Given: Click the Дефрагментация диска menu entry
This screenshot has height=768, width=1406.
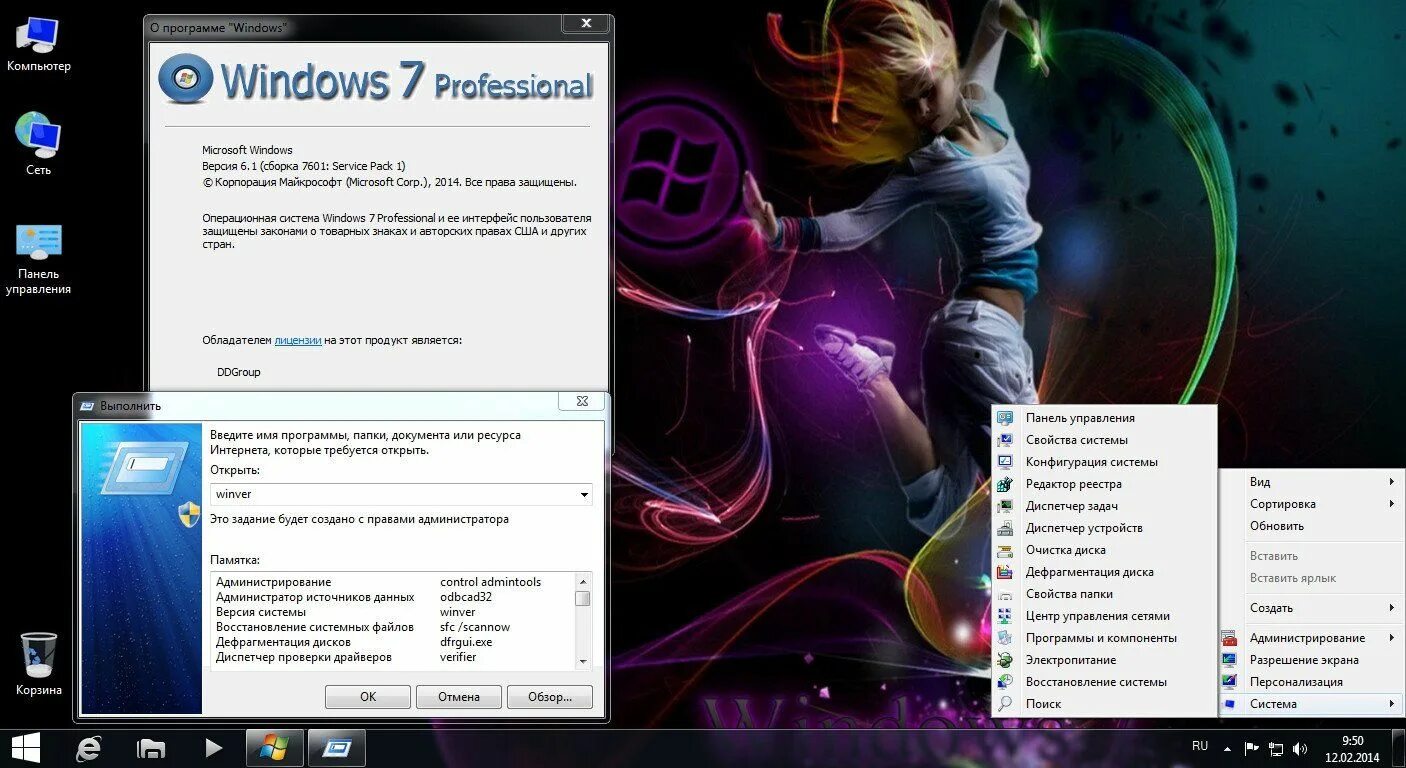Looking at the screenshot, I should click(1104, 572).
